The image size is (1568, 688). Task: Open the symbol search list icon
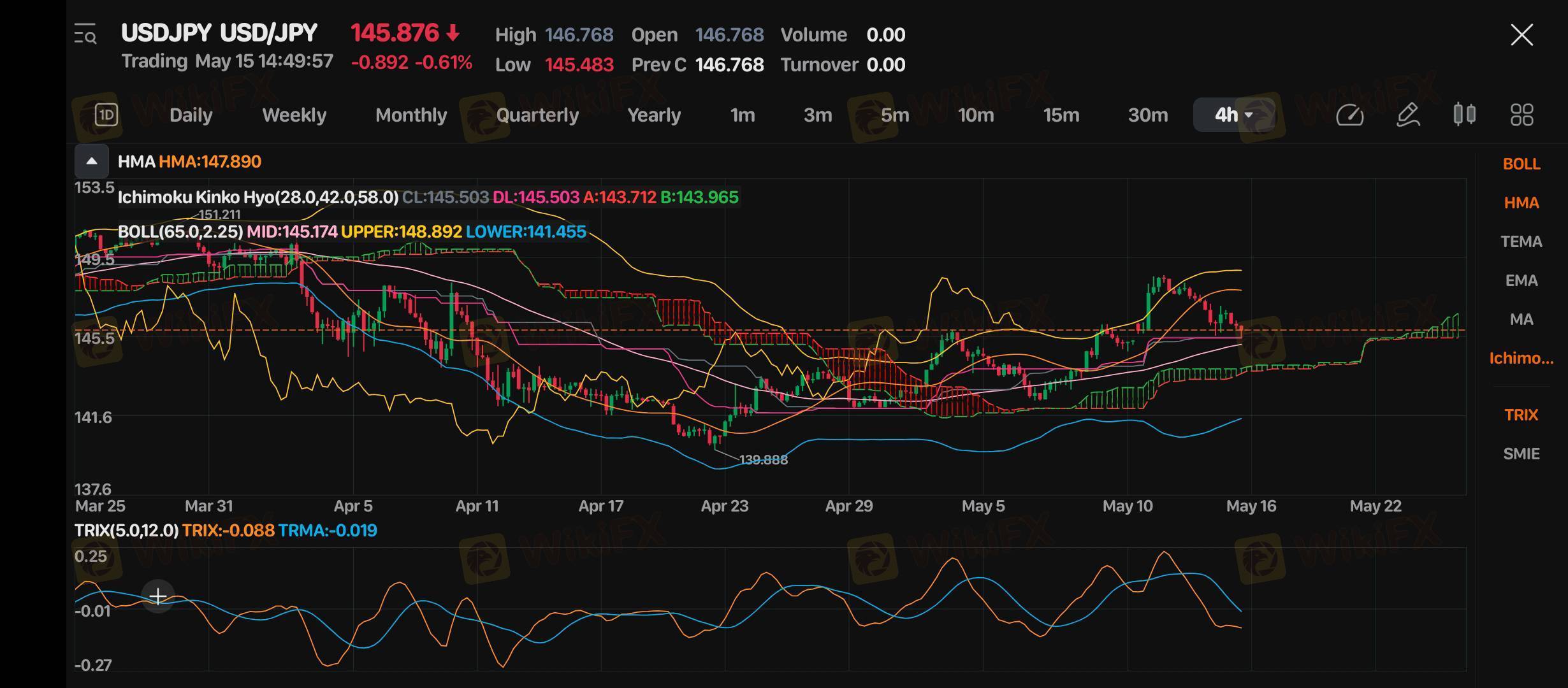tap(85, 34)
